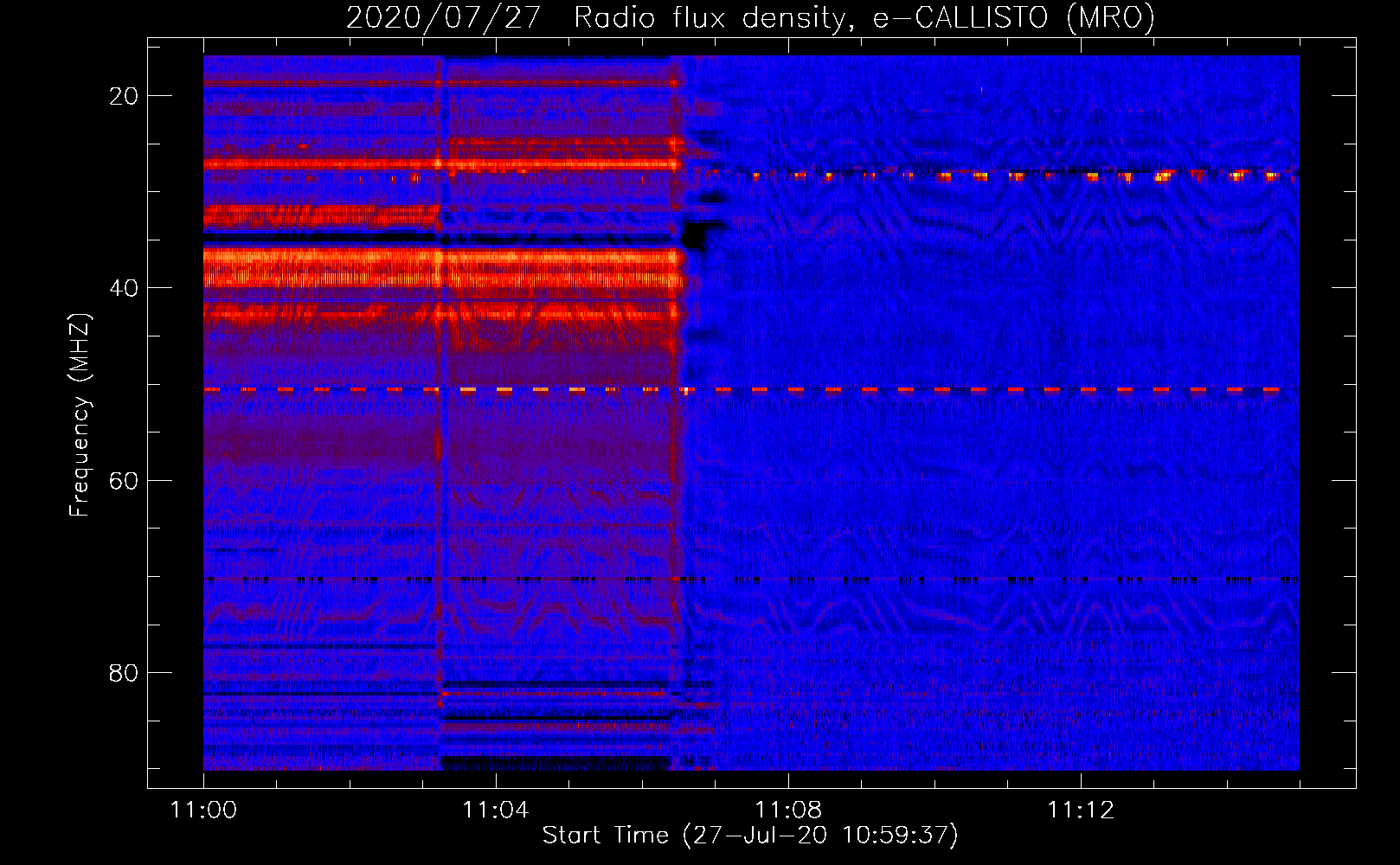1400x865 pixels.
Task: Click the 11:04 time tick label
Action: tap(496, 811)
